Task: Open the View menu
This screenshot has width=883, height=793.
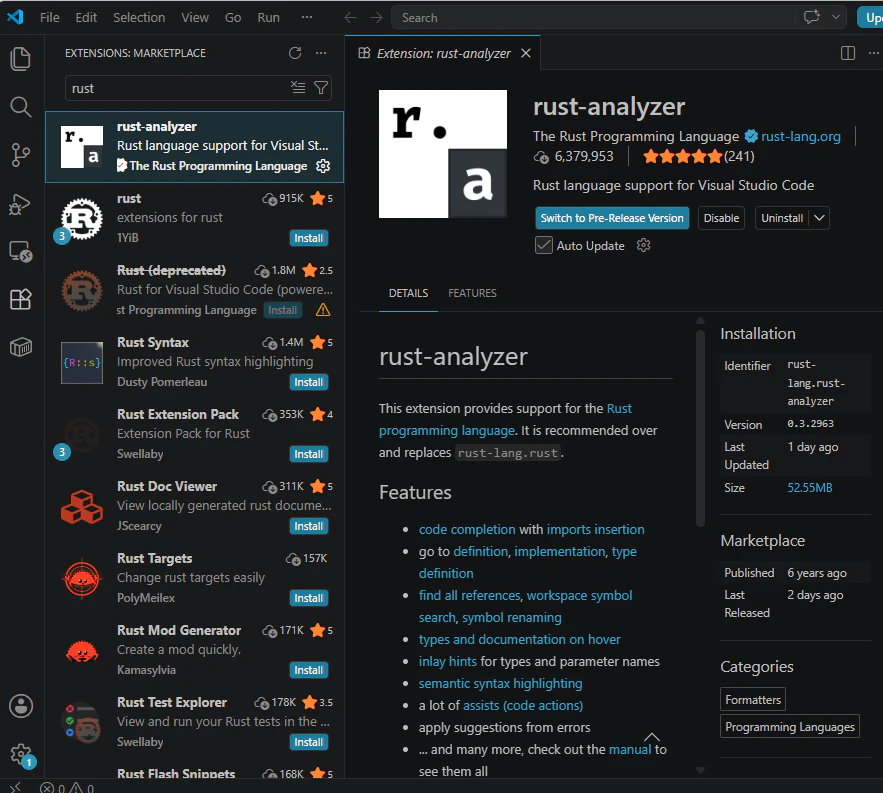Action: (195, 17)
